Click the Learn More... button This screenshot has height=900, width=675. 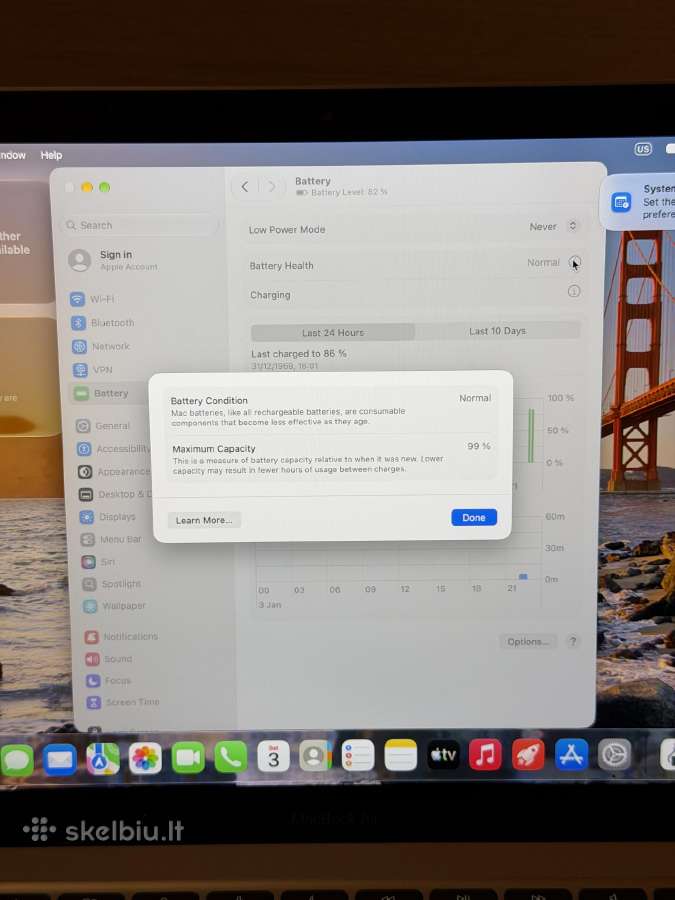click(x=204, y=520)
